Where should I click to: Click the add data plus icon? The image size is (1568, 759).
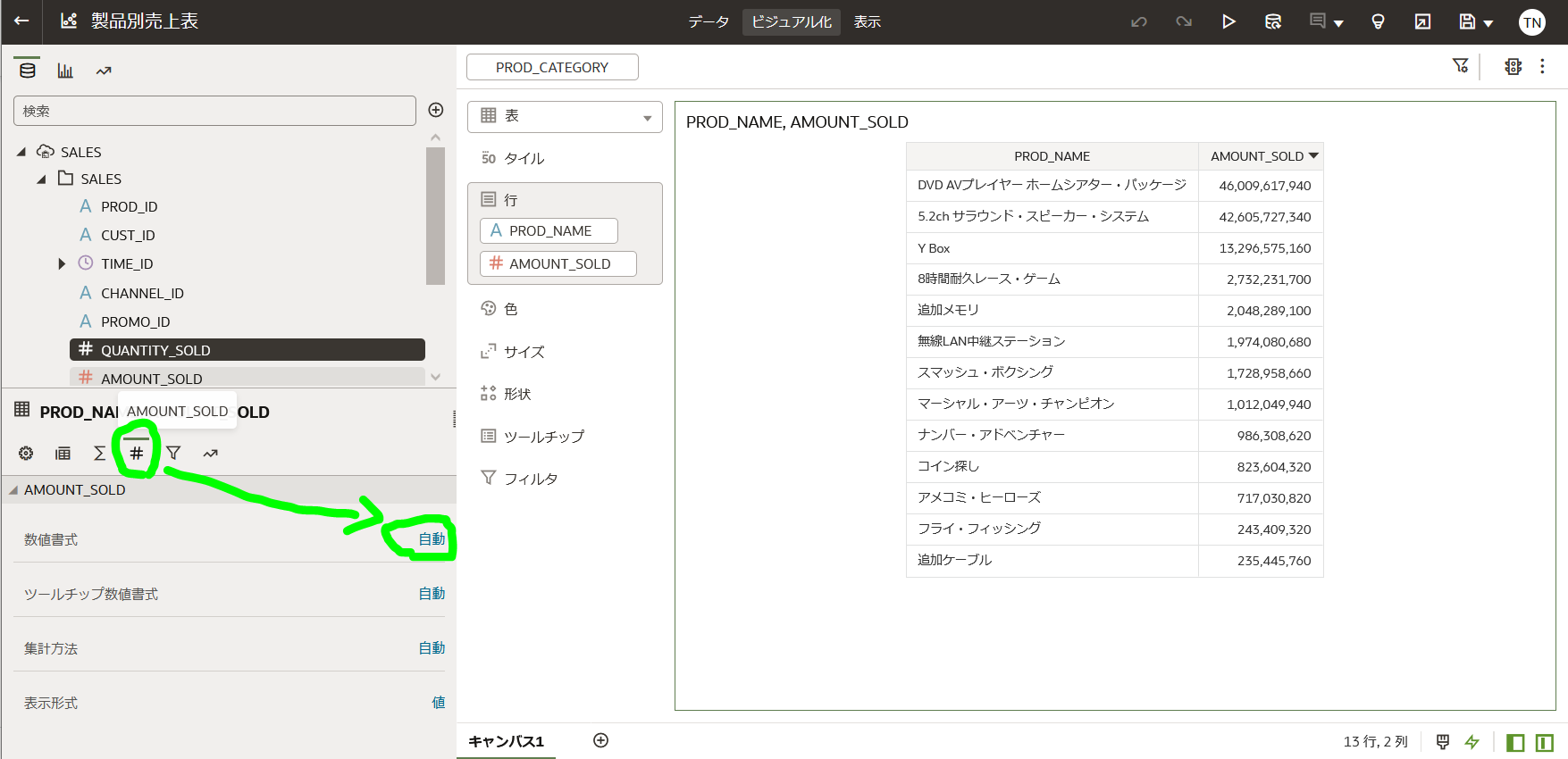click(436, 110)
